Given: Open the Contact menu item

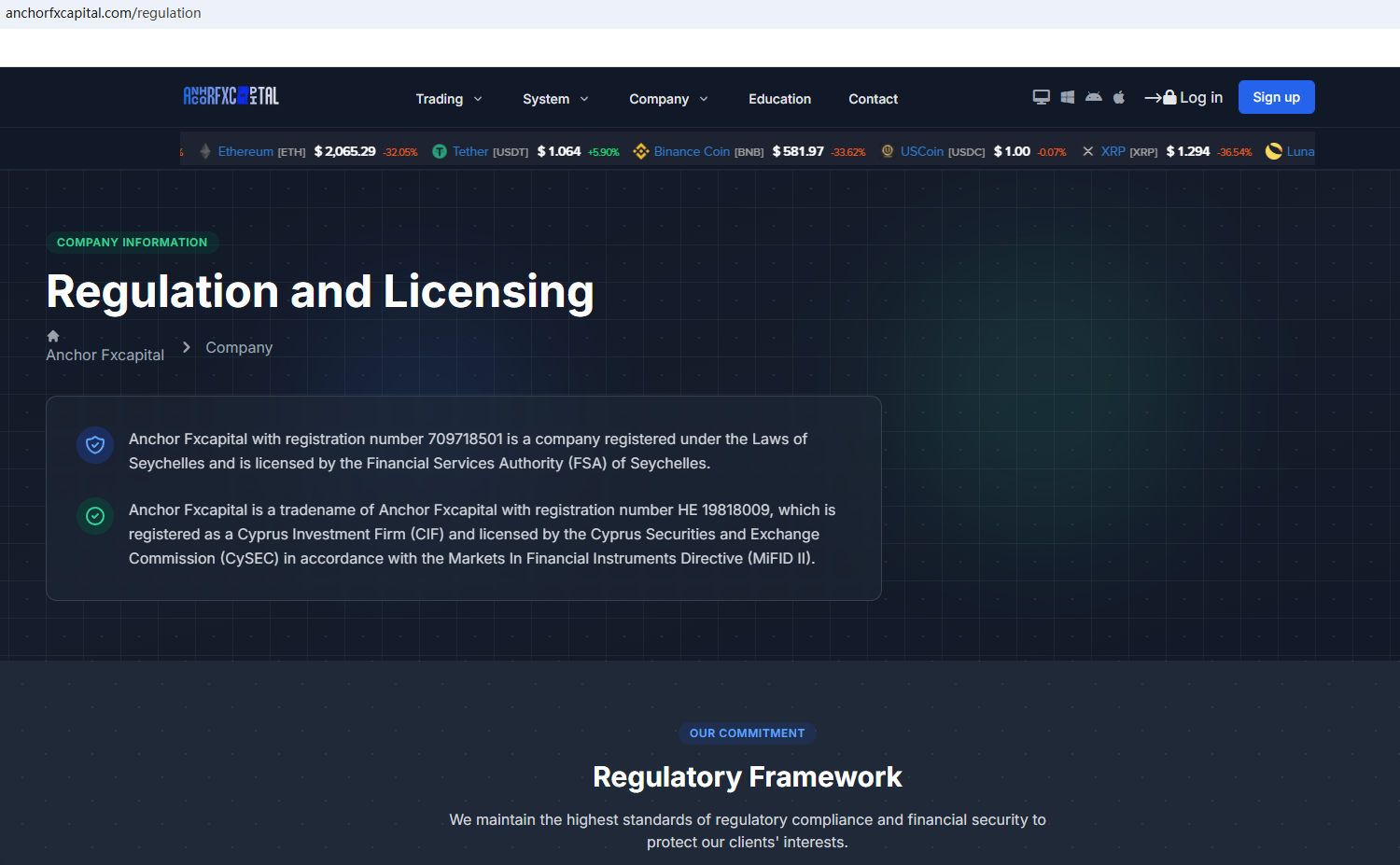Looking at the screenshot, I should coord(873,99).
